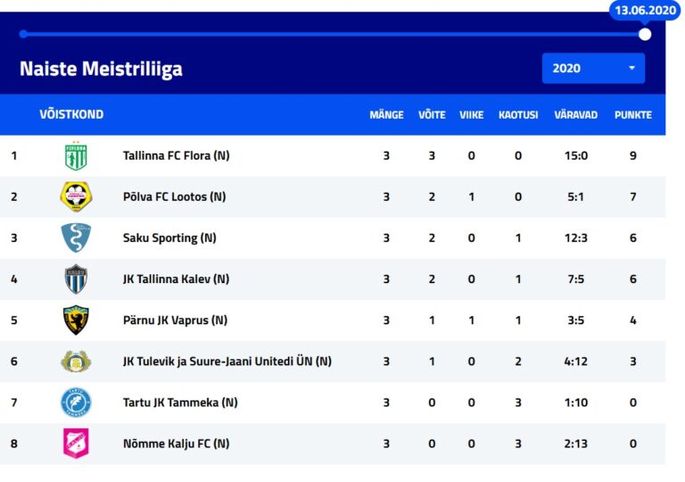Click the Naiste Meistriliiga title
The height and width of the screenshot is (482, 685).
[x=101, y=69]
